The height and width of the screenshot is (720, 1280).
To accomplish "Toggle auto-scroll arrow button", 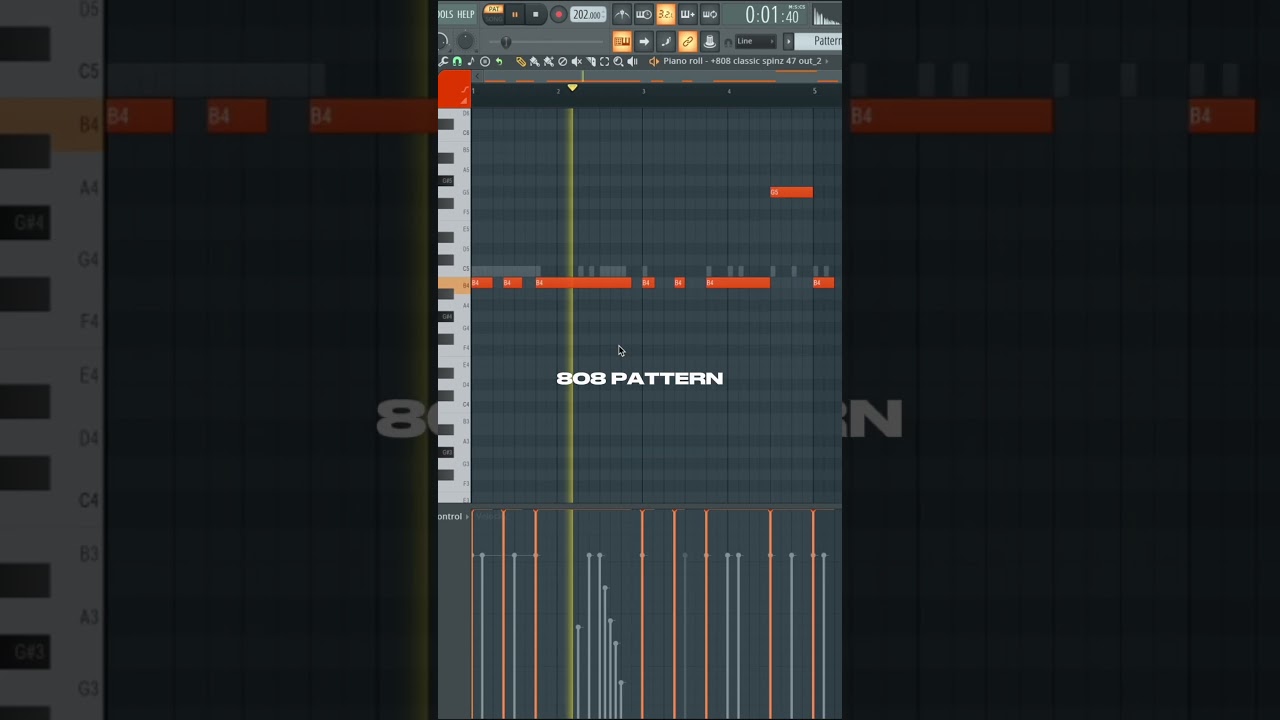I will tap(644, 41).
